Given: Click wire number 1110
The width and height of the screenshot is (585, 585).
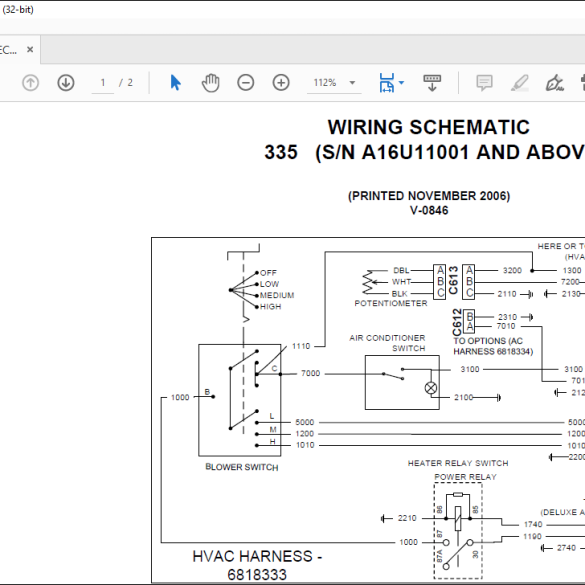Looking at the screenshot, I should 301,346.
